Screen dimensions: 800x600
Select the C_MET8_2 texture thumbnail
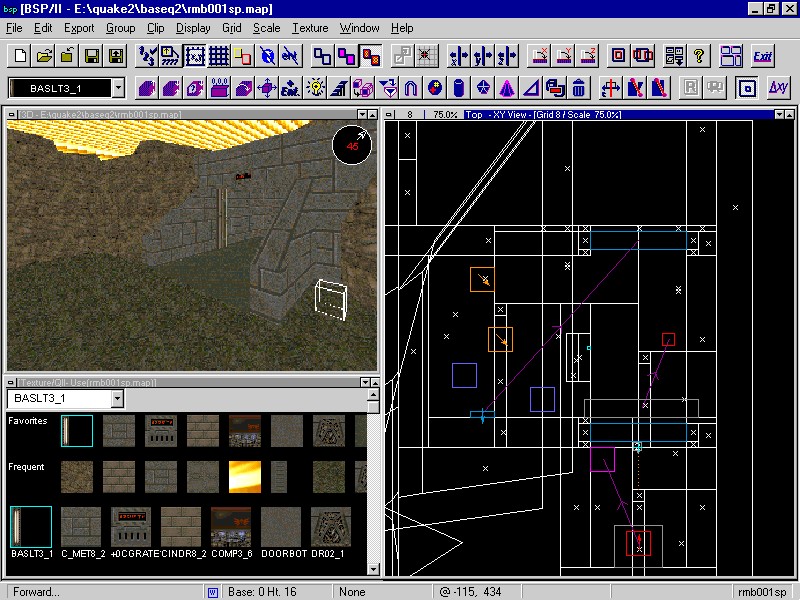81,527
